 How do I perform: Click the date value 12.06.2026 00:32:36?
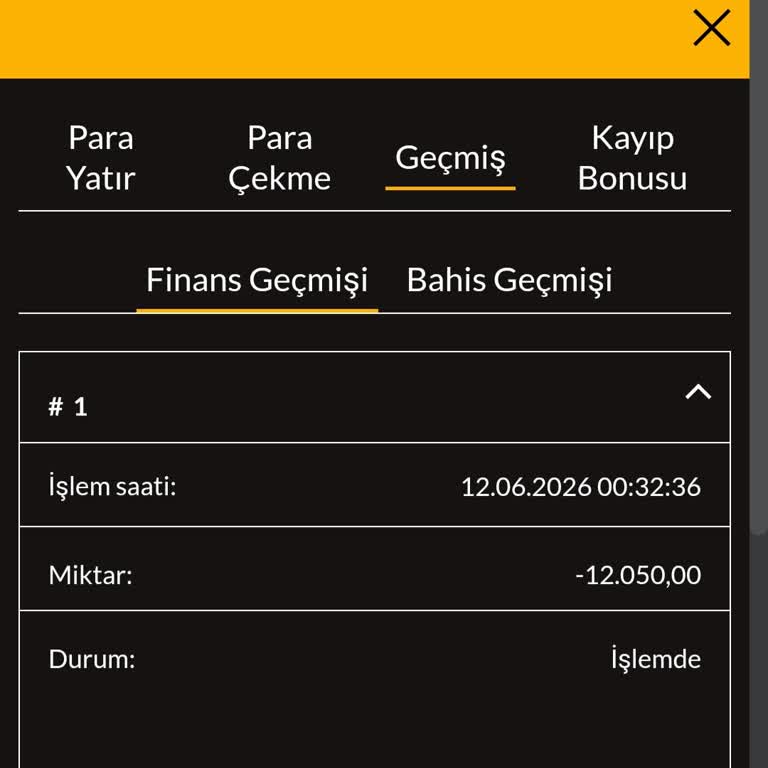[x=581, y=487]
